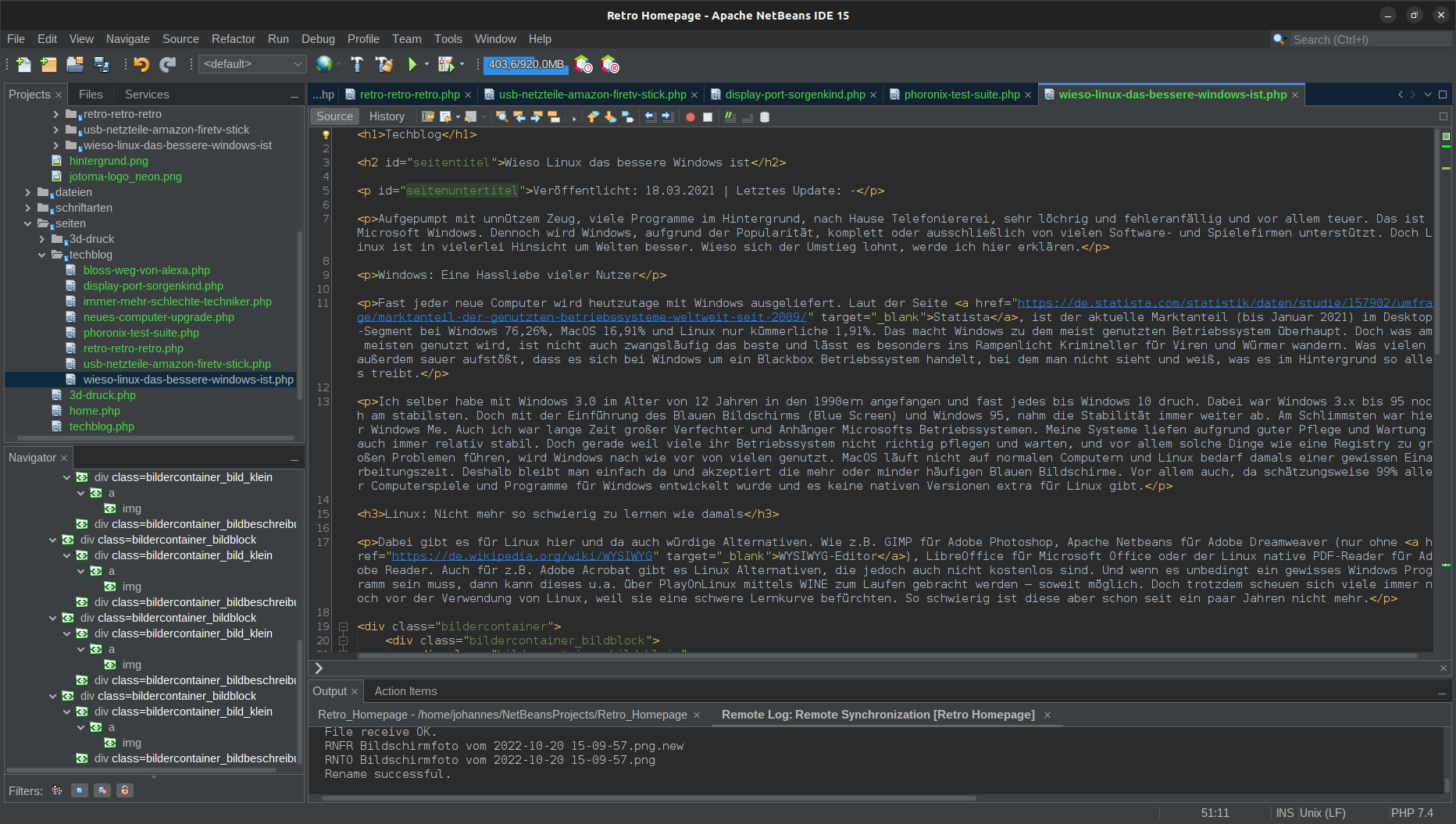Click the Build Project hammer icon
This screenshot has width=1456, height=824.
pyautogui.click(x=357, y=65)
